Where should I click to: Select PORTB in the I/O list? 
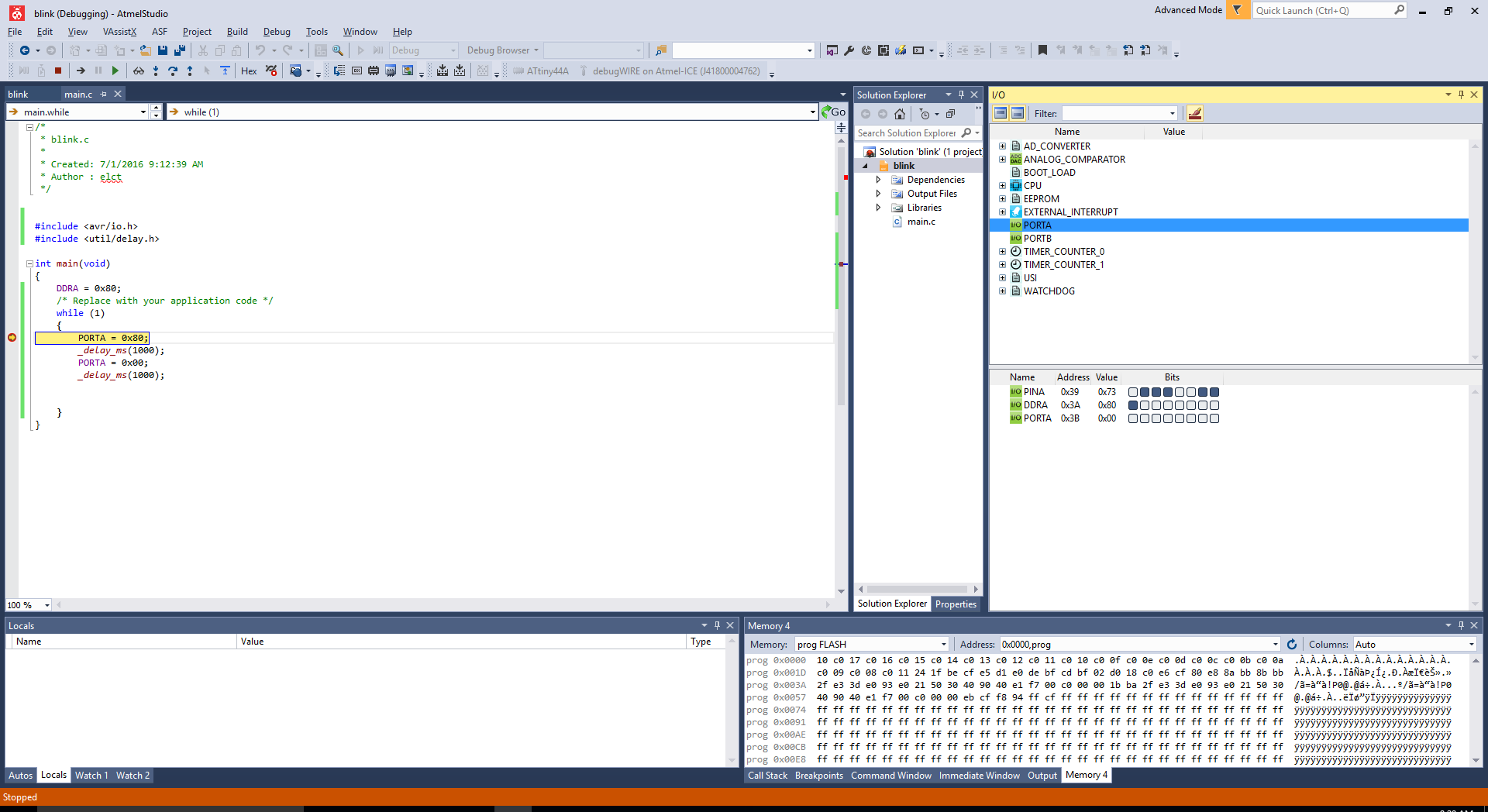point(1037,238)
